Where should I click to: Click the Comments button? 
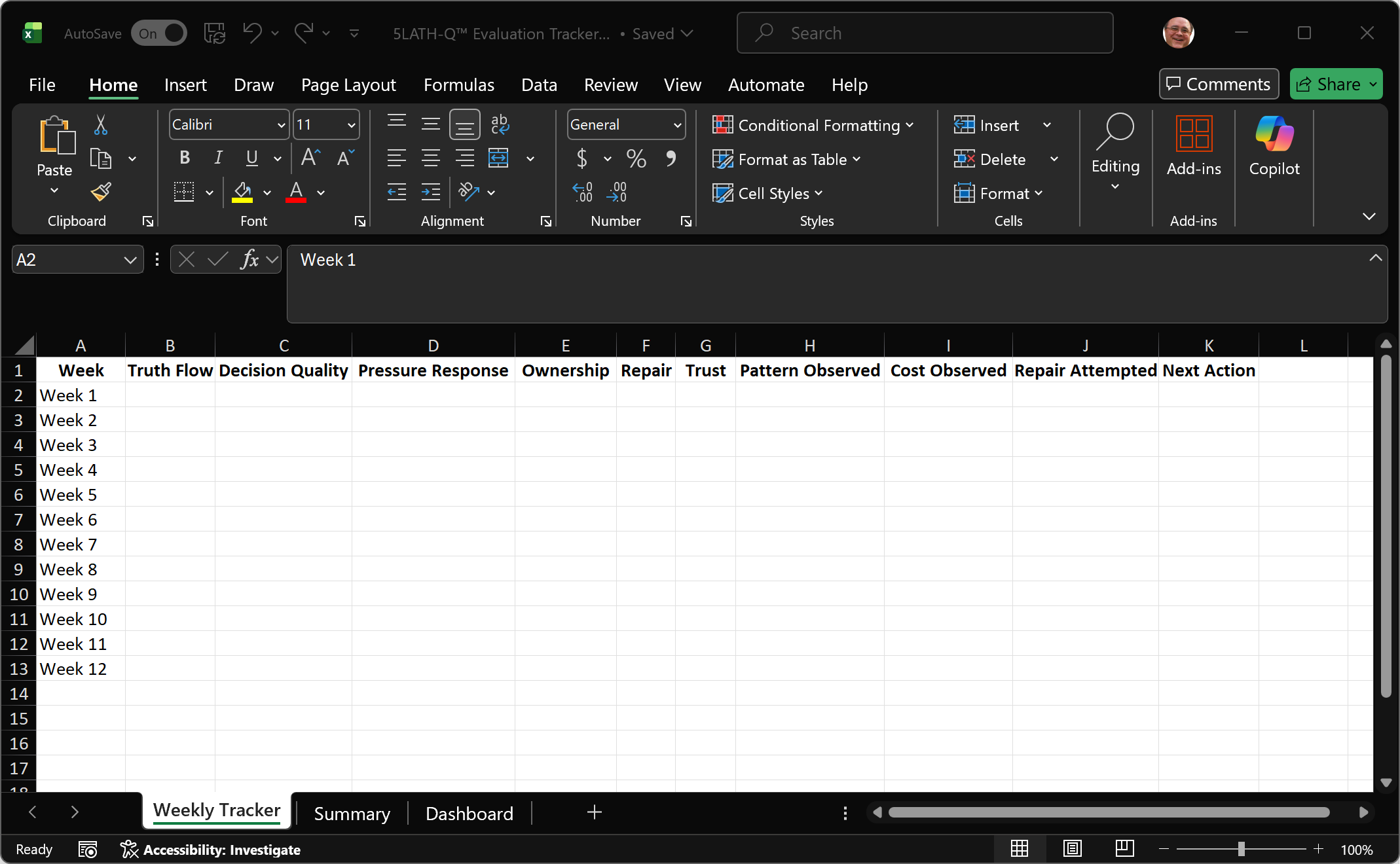[x=1219, y=84]
